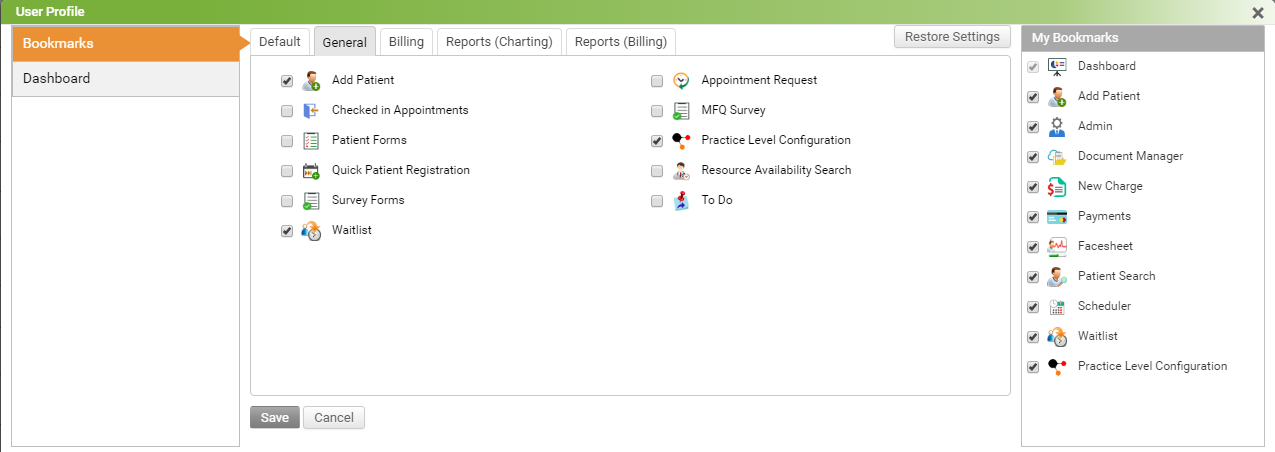Check the MFQ Survey checkbox
The width and height of the screenshot is (1275, 452).
click(657, 111)
